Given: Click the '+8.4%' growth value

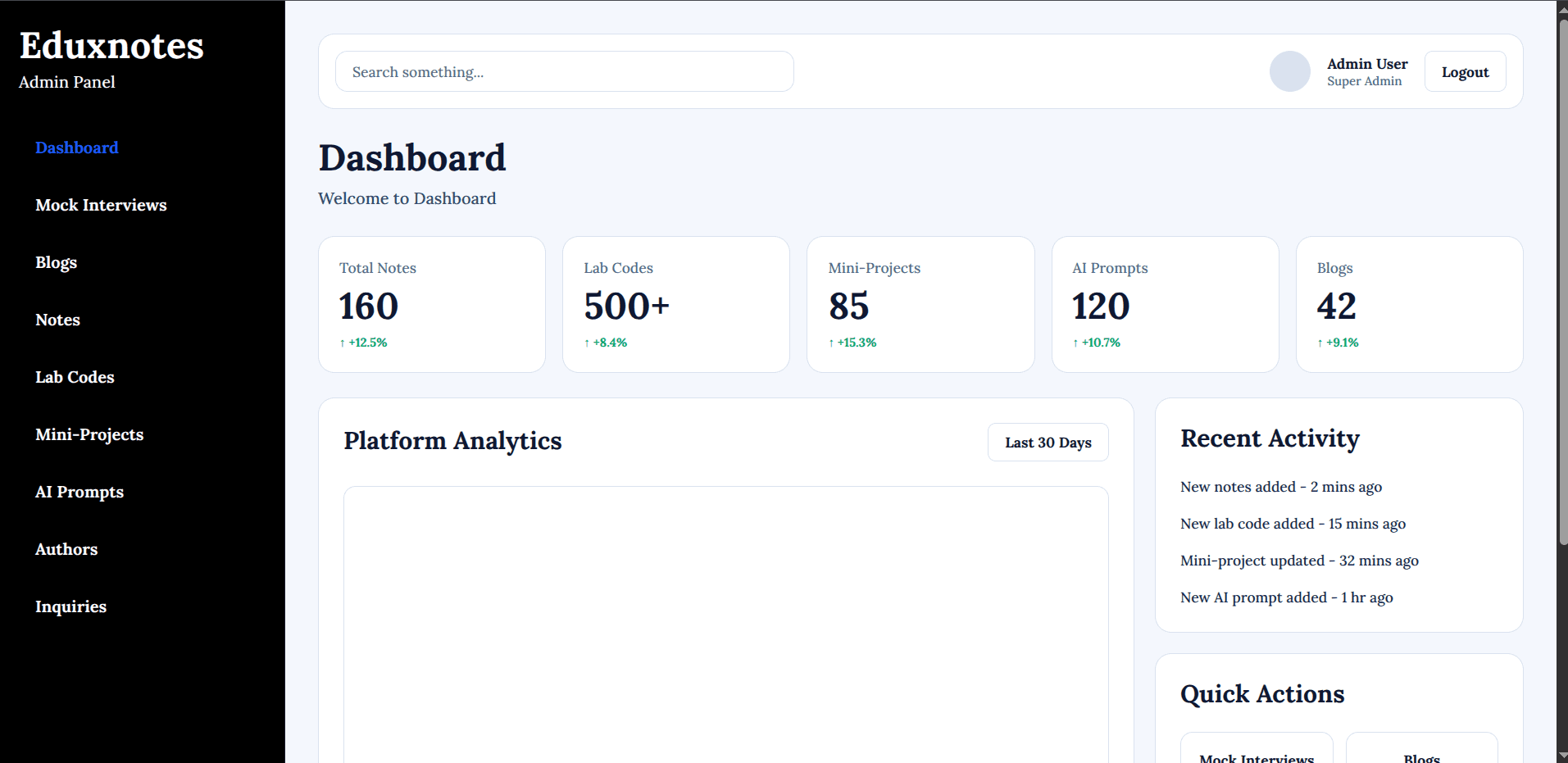Looking at the screenshot, I should (x=610, y=343).
